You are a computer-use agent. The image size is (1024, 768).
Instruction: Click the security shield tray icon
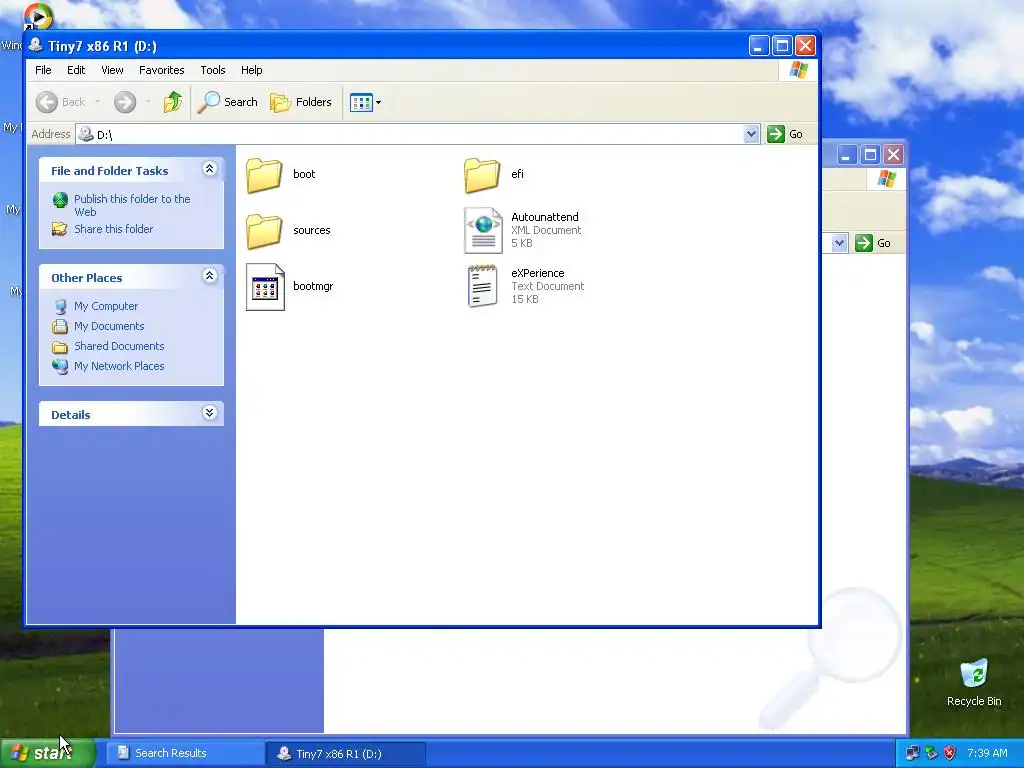click(x=950, y=753)
